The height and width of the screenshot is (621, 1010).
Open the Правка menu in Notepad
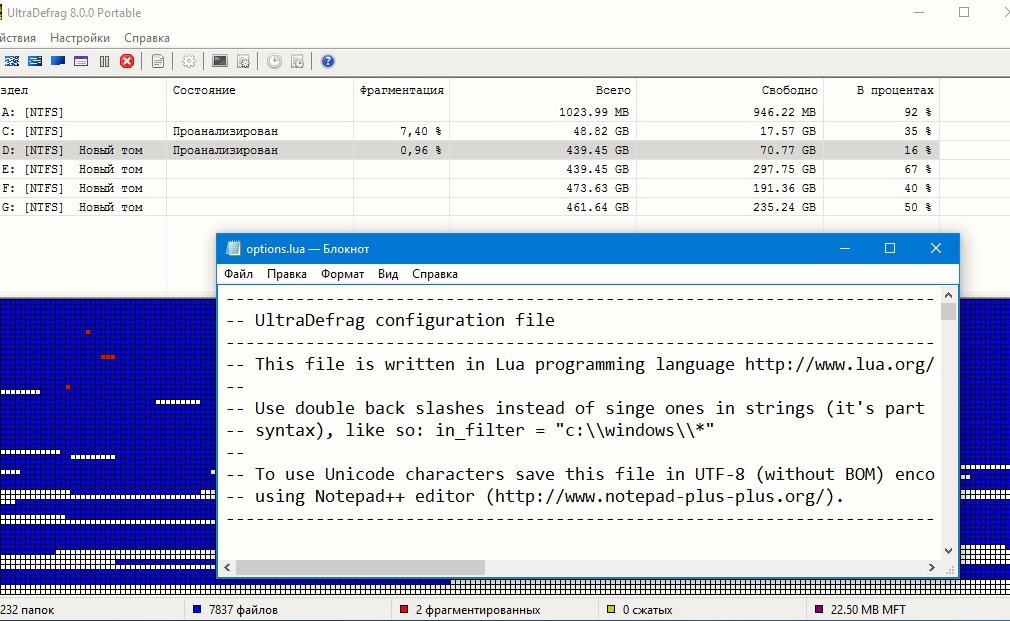coord(287,274)
